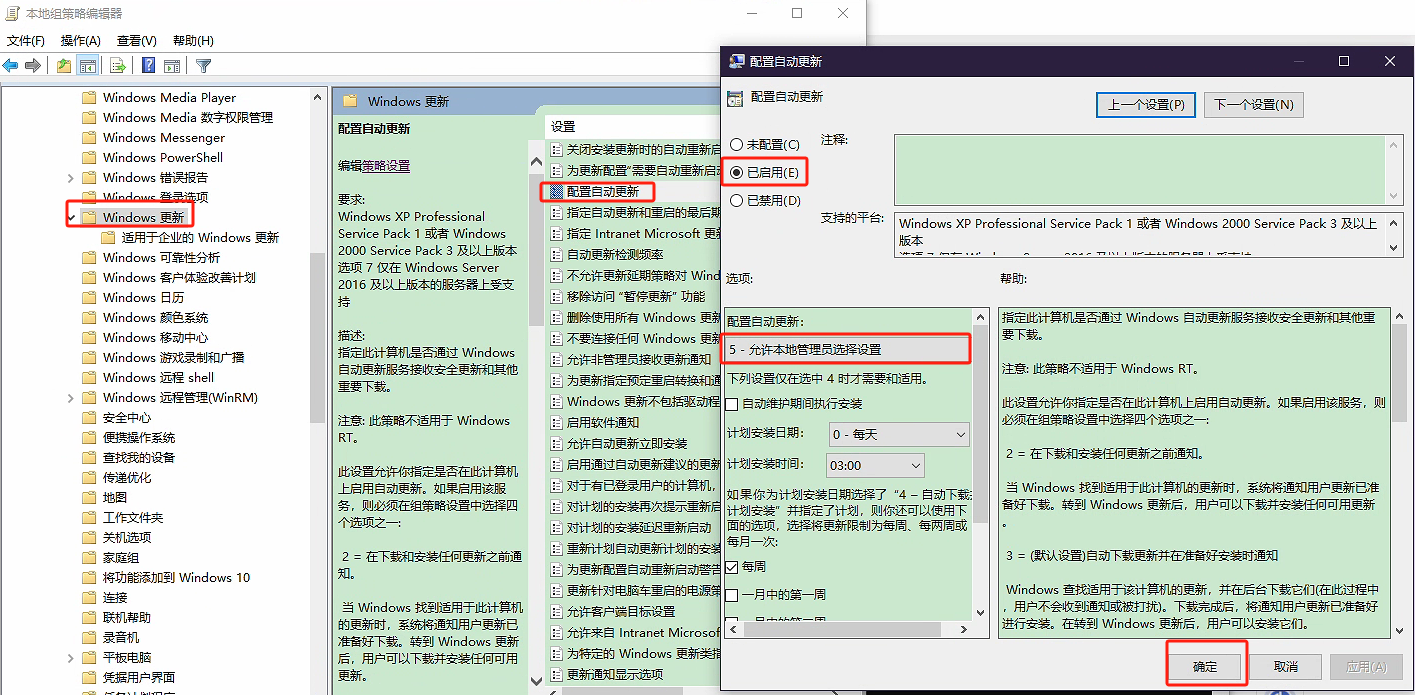This screenshot has width=1415, height=695.
Task: Click the blue Back arrow in toolbar
Action: coord(10,66)
